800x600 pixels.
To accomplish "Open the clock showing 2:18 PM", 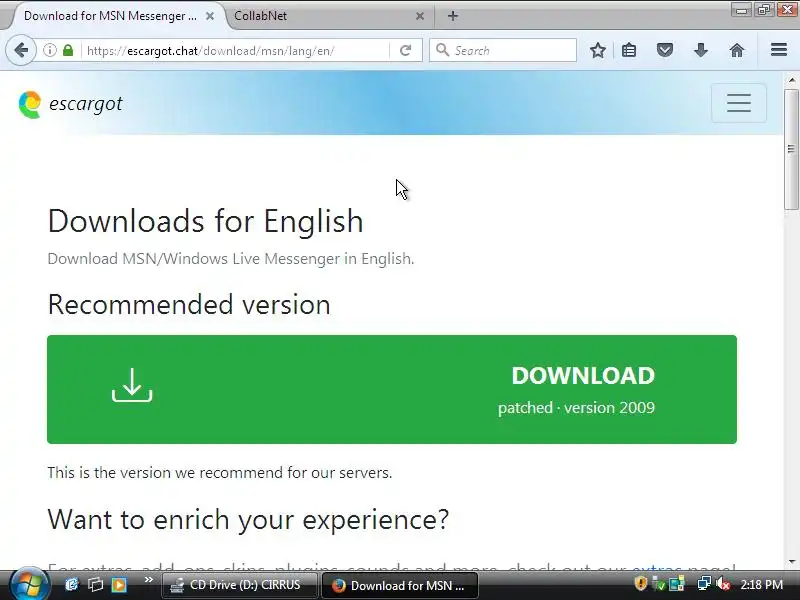I will click(x=761, y=585).
